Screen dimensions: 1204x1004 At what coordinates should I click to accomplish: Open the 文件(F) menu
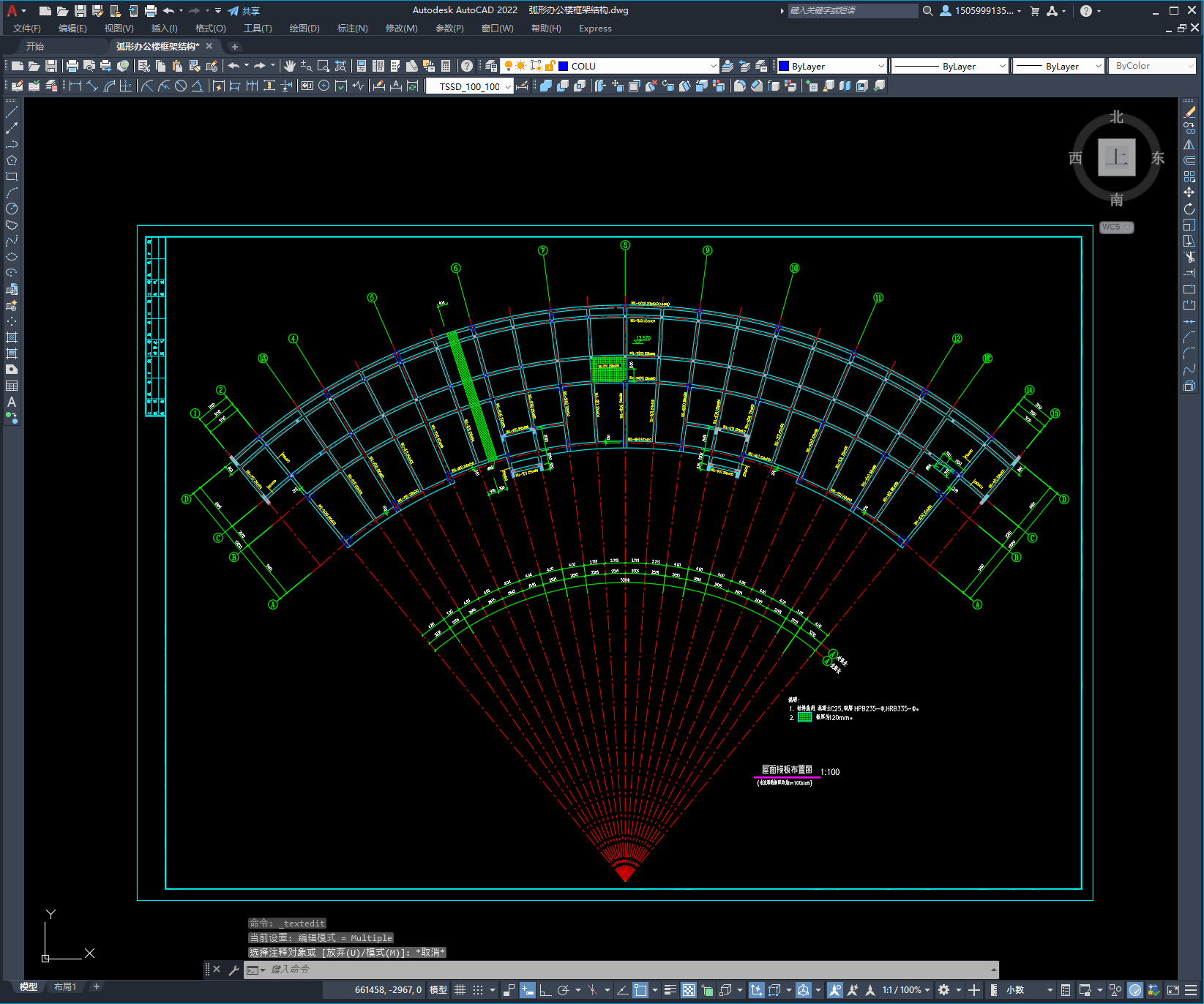27,29
